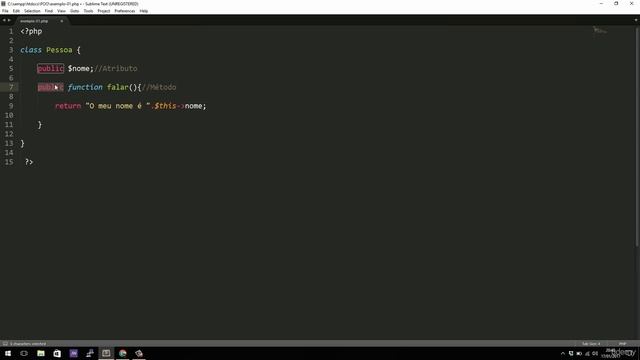
Task: Click the vertical scrollbar of the editor
Action: [638, 137]
